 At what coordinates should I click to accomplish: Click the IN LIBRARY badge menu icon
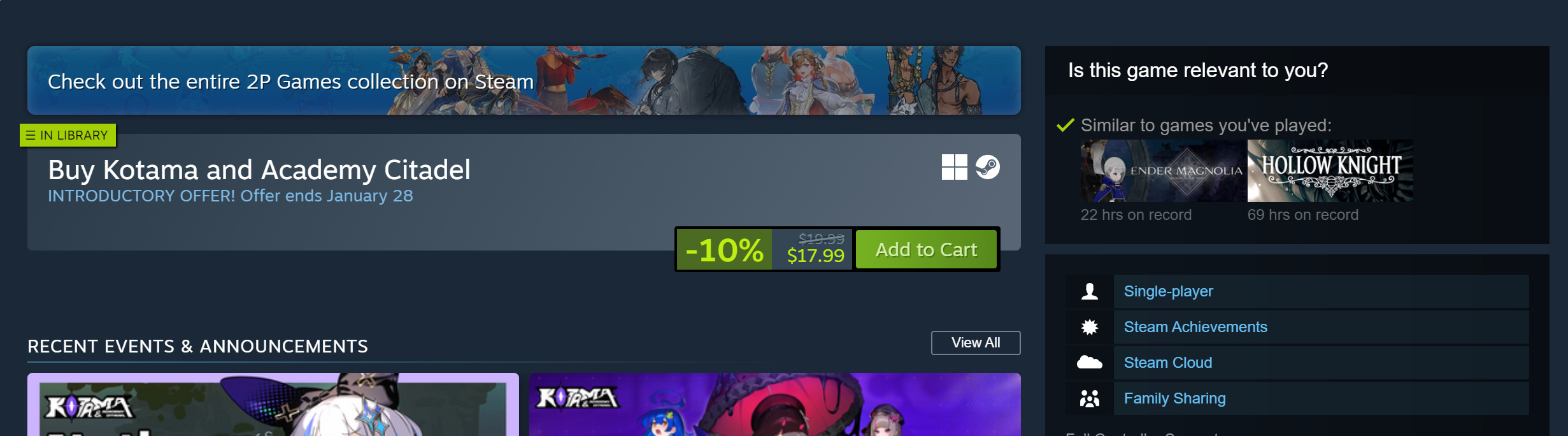(x=31, y=135)
